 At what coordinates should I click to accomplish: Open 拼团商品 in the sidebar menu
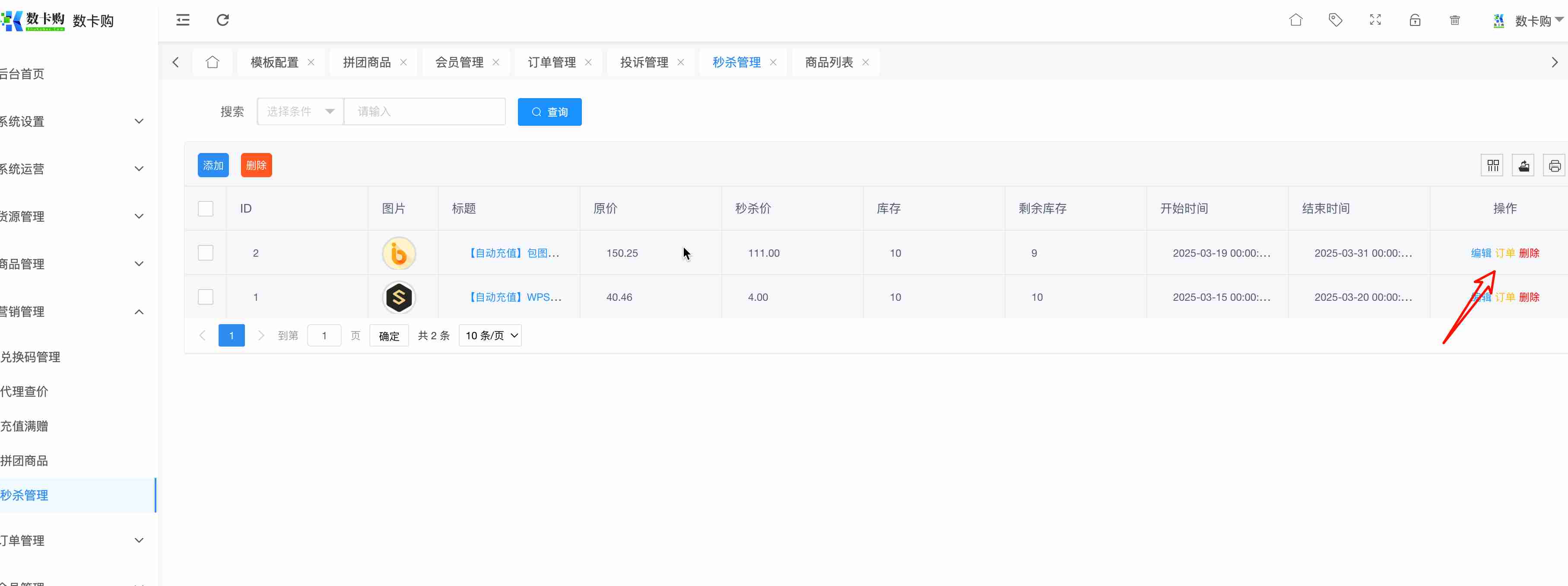pyautogui.click(x=24, y=461)
